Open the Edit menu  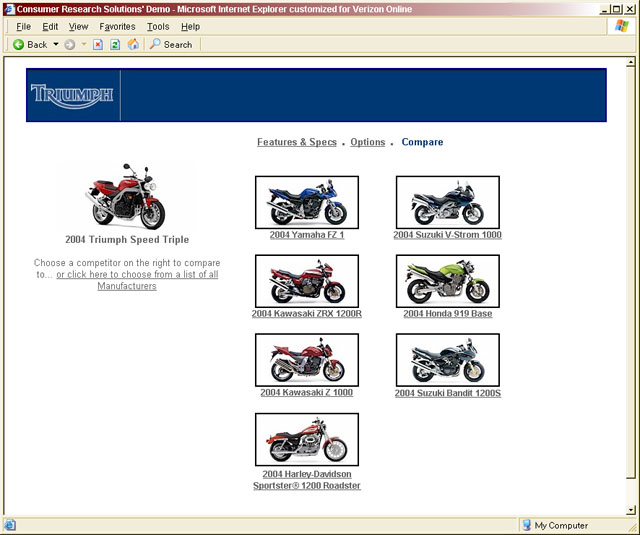(x=50, y=27)
